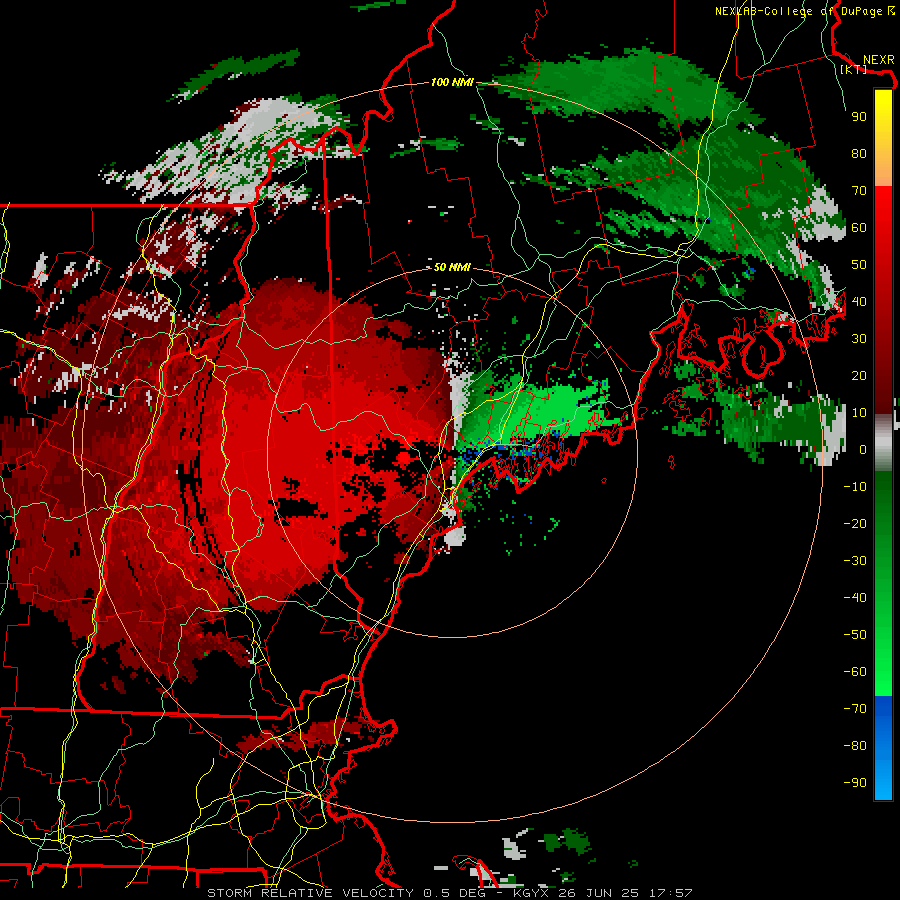Click the 20 value on velocity scale

click(x=859, y=375)
